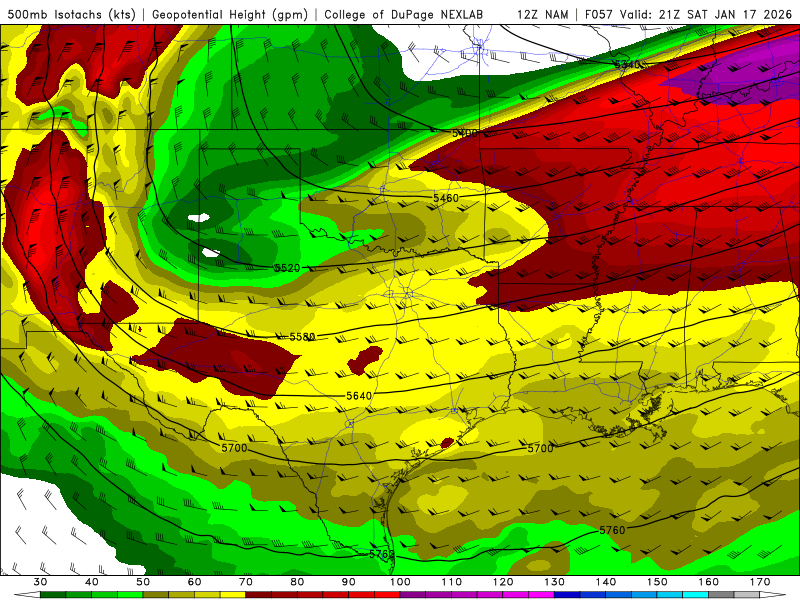Click the 5700 contour label over the Texas border
Image resolution: width=800 pixels, height=600 pixels.
coord(234,448)
